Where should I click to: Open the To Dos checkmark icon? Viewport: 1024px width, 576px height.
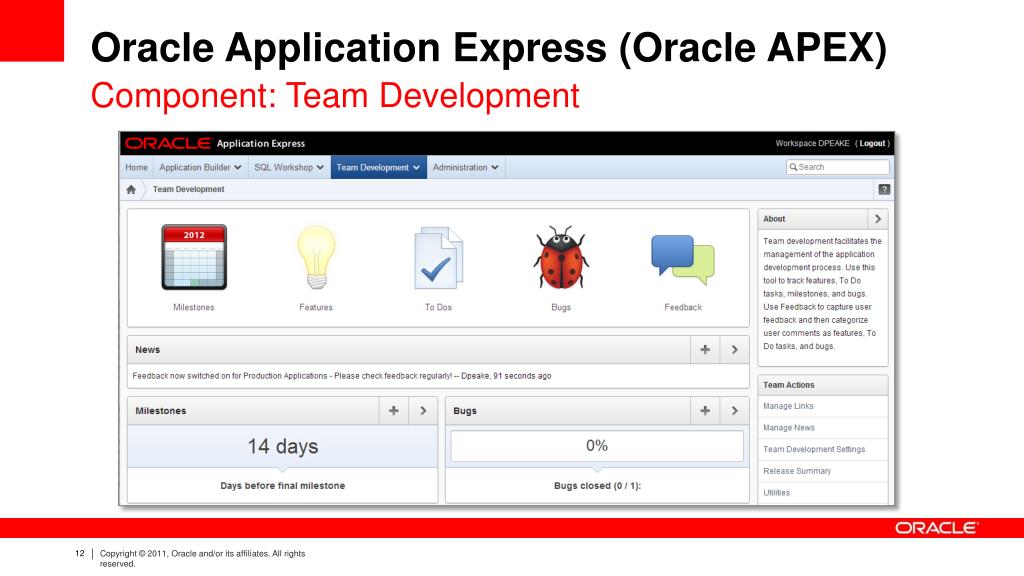click(x=438, y=258)
